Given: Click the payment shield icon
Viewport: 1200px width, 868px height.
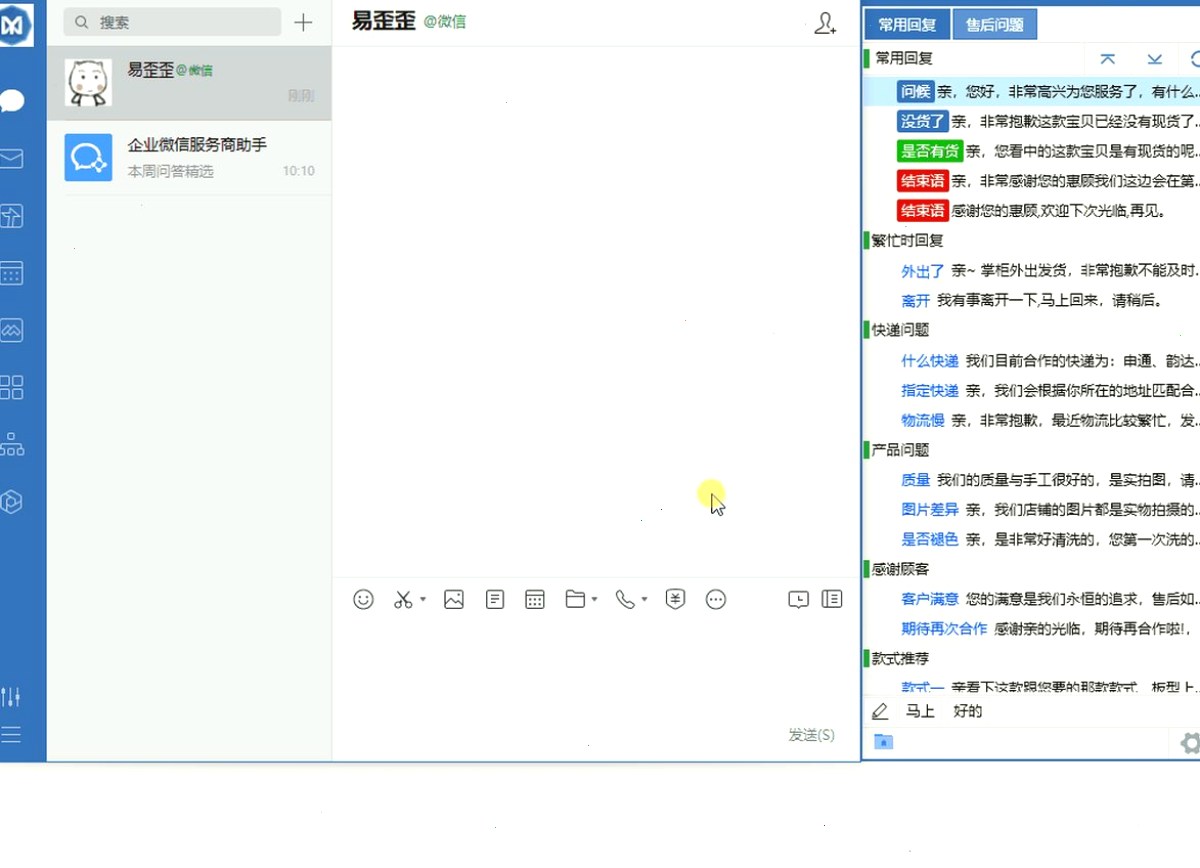Looking at the screenshot, I should click(x=676, y=599).
